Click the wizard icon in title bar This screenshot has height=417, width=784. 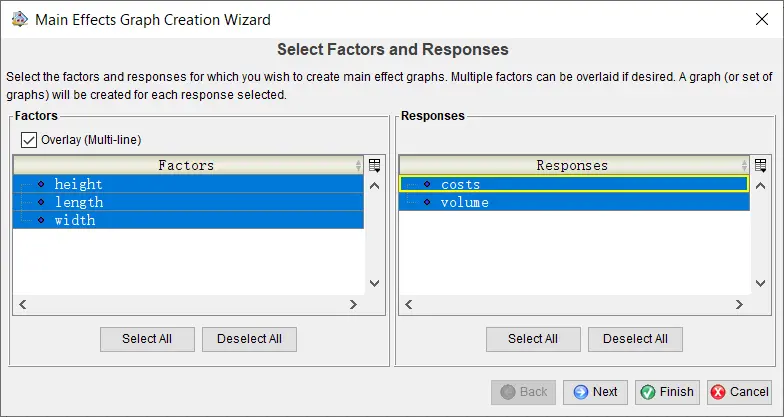[19, 19]
